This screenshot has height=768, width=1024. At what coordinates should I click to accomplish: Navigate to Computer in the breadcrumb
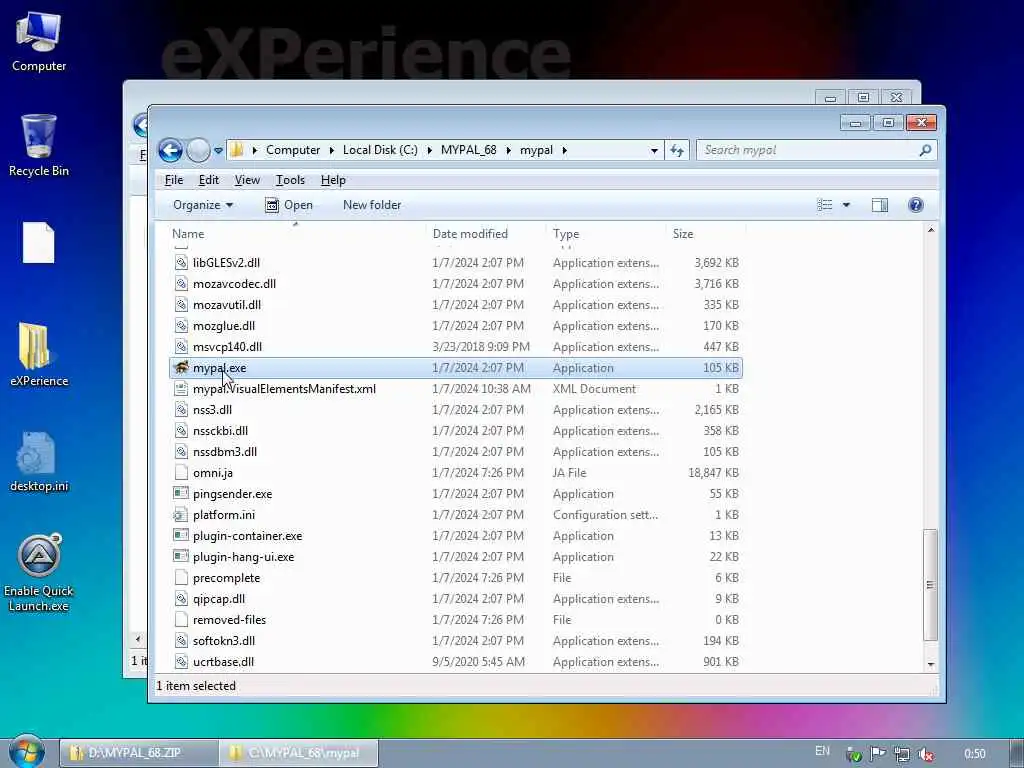pyautogui.click(x=293, y=150)
